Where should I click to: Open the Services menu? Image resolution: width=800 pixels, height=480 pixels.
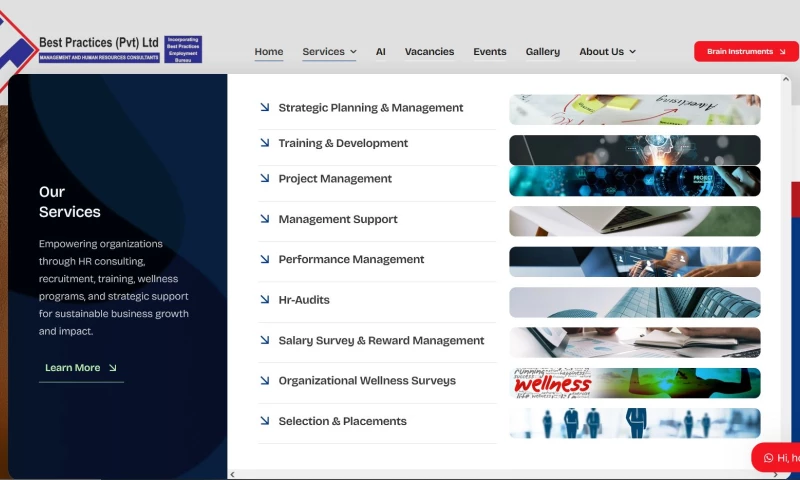click(x=323, y=52)
